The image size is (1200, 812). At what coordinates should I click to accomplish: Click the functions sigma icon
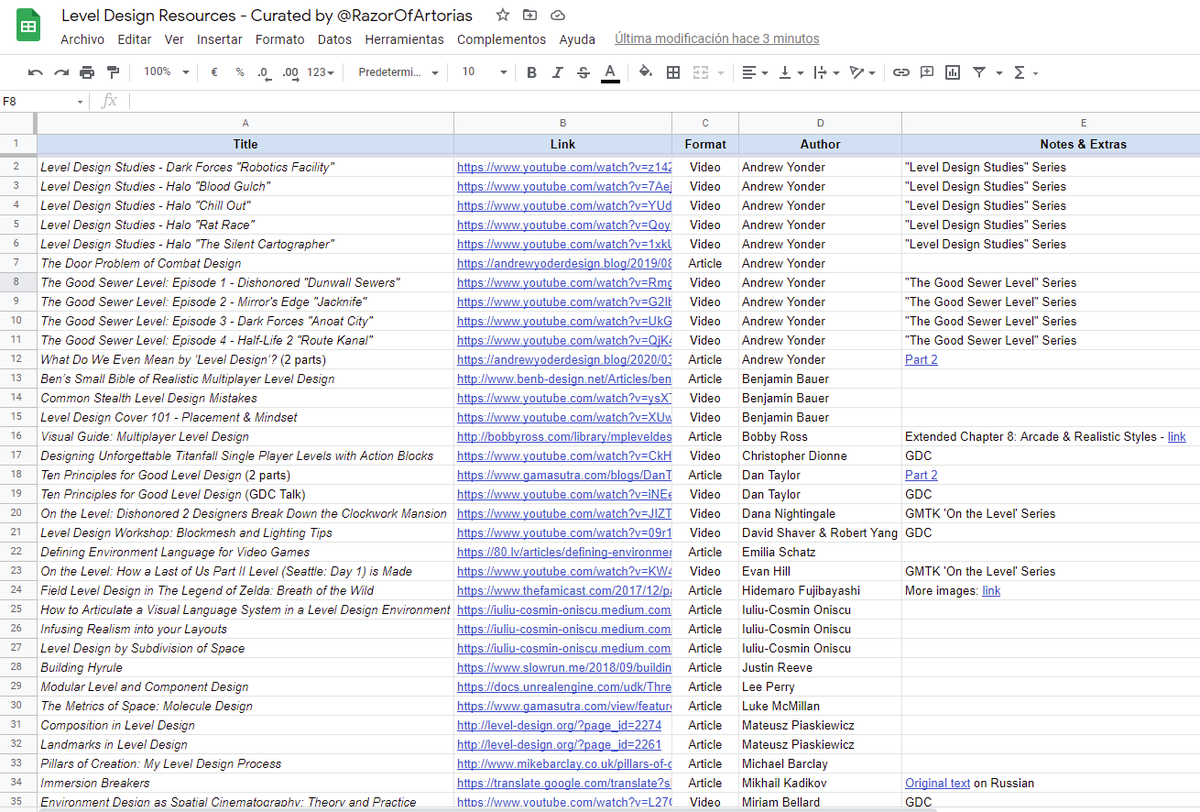(1019, 72)
